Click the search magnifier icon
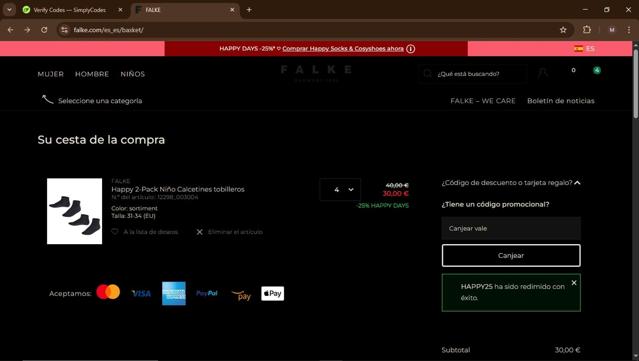This screenshot has width=639, height=361. click(427, 74)
